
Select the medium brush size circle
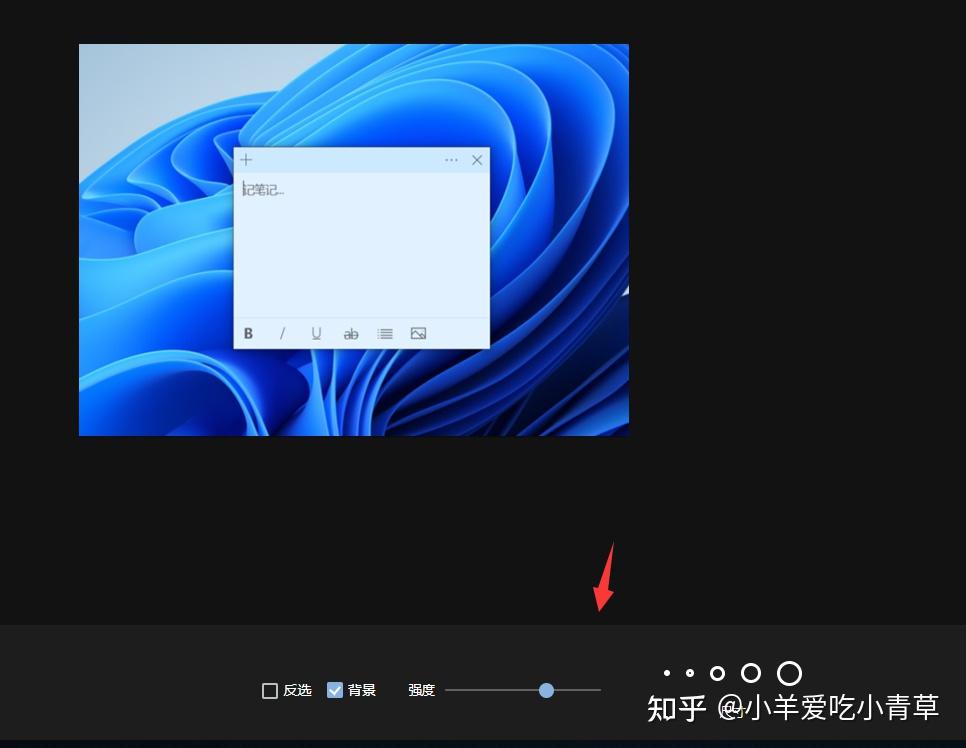[x=717, y=673]
